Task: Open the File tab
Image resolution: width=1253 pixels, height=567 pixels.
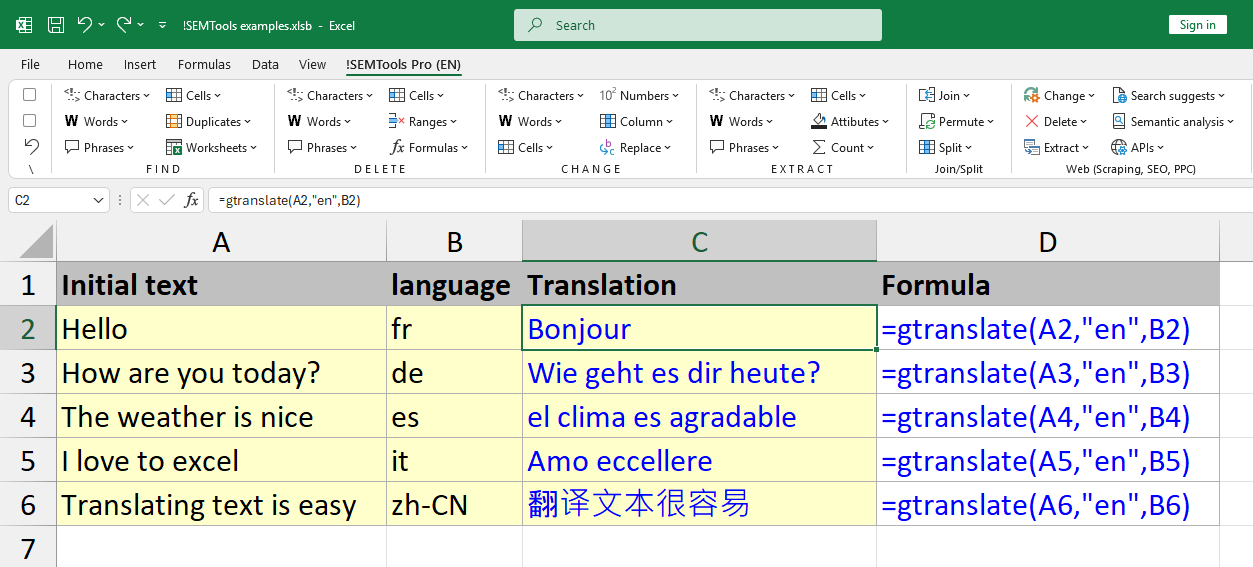Action: (30, 65)
